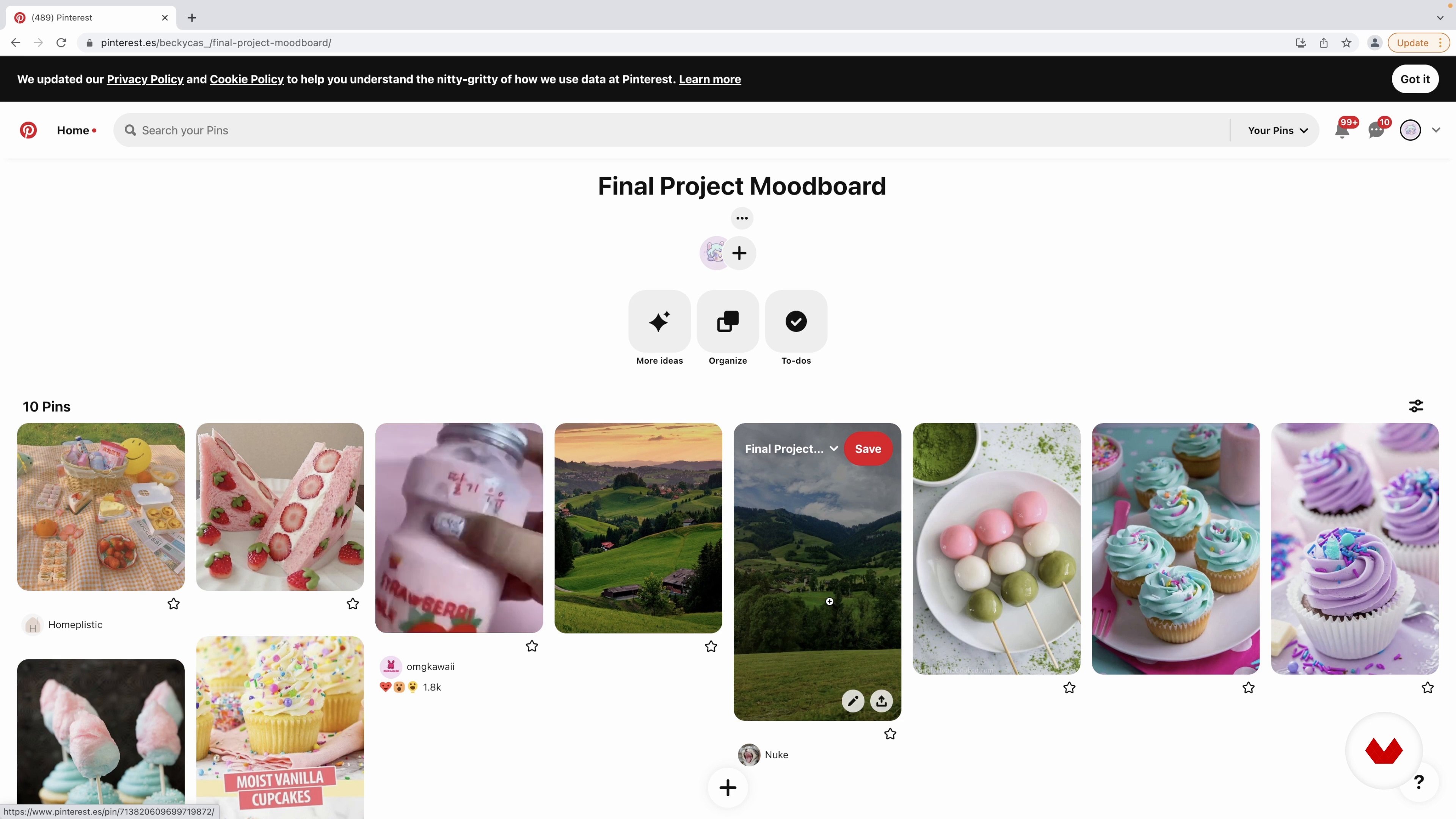Expand the Final Project... board selector
1456x819 pixels.
point(791,449)
